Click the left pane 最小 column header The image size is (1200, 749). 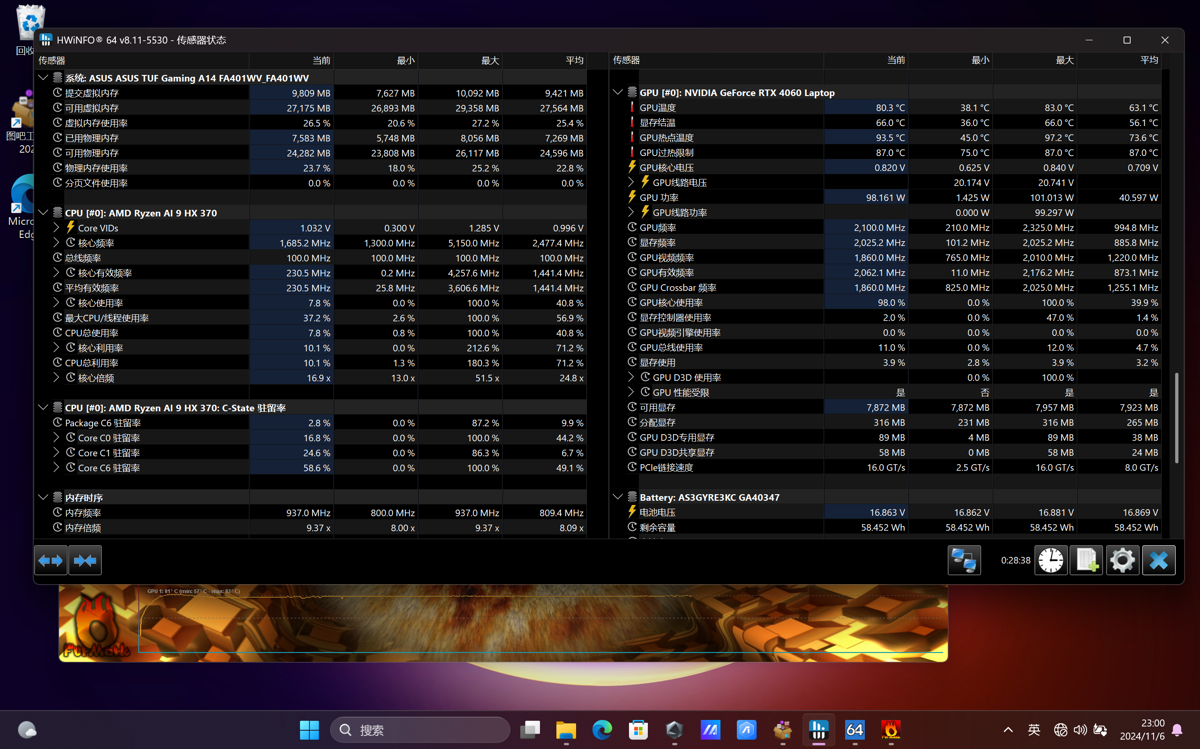coord(376,61)
